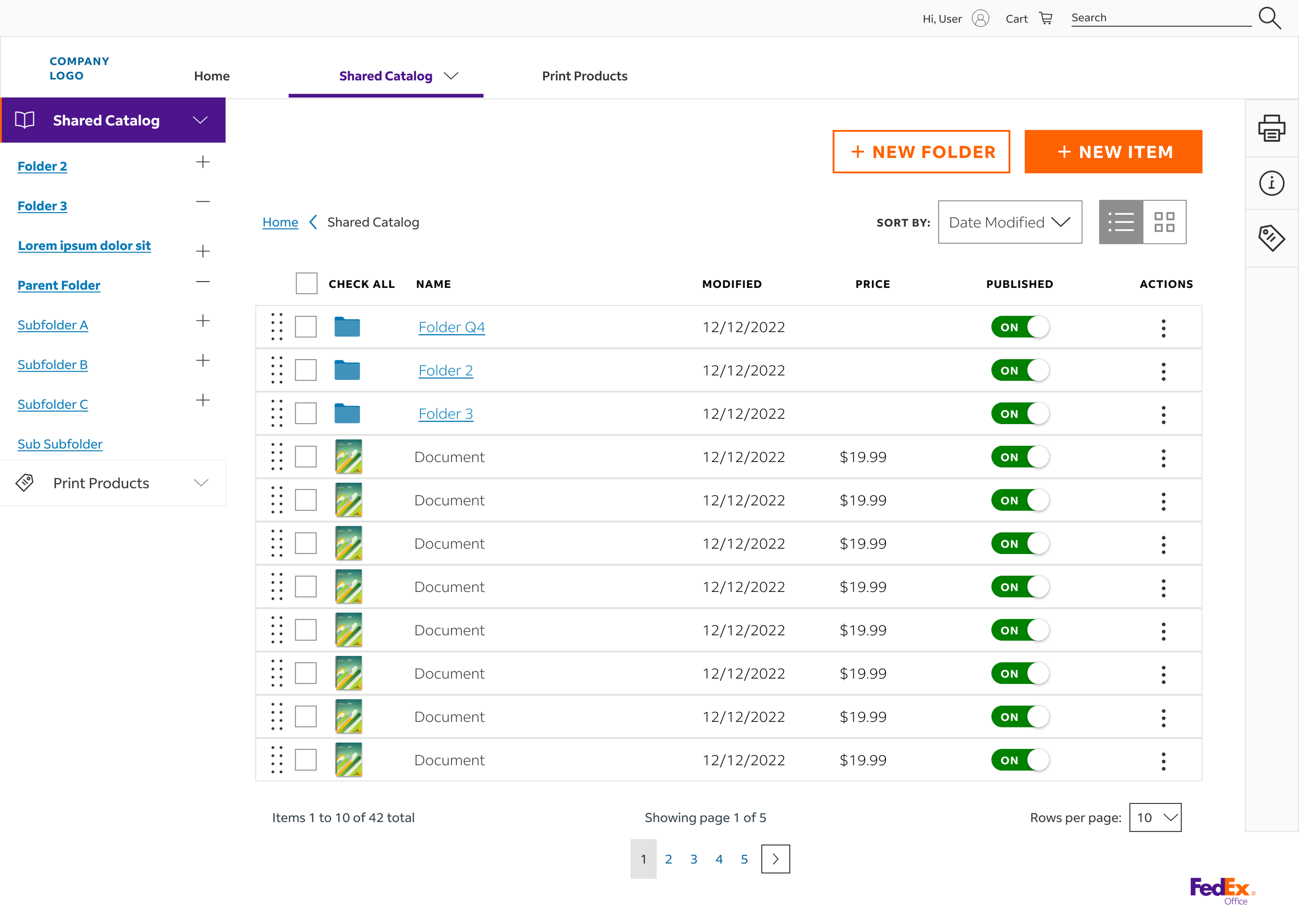Go to the Home navigation tab

[x=211, y=76]
